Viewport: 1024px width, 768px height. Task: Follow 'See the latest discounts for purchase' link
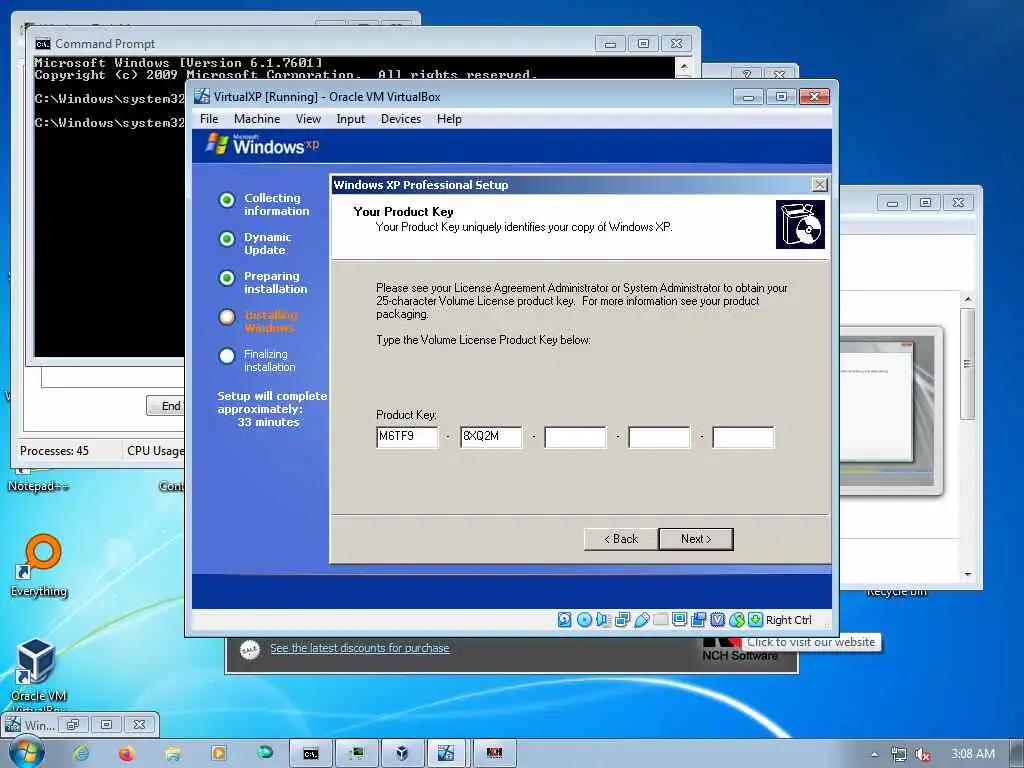[x=360, y=648]
